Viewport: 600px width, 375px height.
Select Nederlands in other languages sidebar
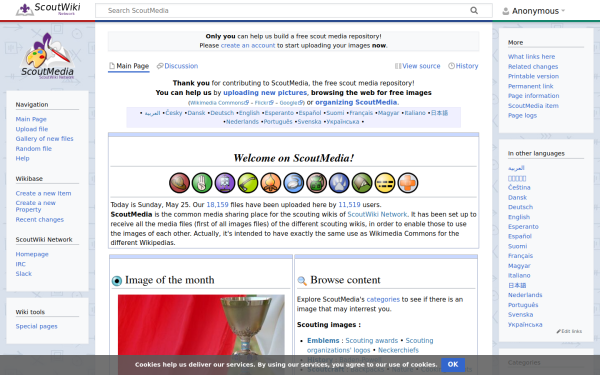click(525, 295)
